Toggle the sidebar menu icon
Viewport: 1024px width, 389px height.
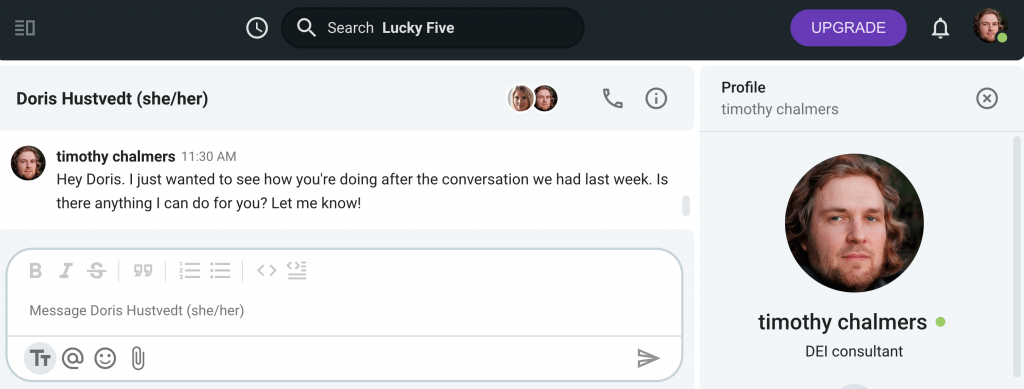pos(25,28)
